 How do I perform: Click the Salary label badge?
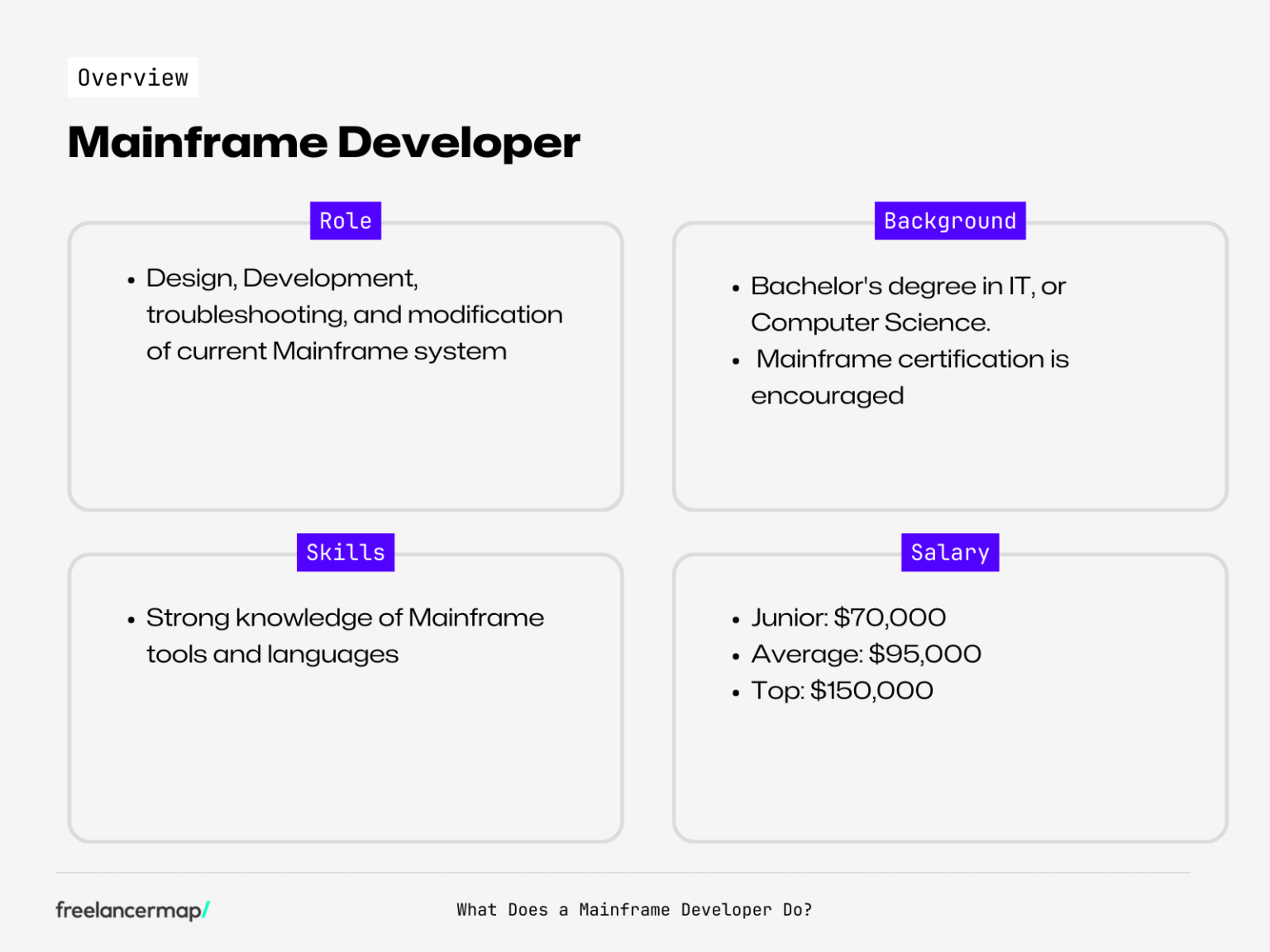[x=949, y=552]
